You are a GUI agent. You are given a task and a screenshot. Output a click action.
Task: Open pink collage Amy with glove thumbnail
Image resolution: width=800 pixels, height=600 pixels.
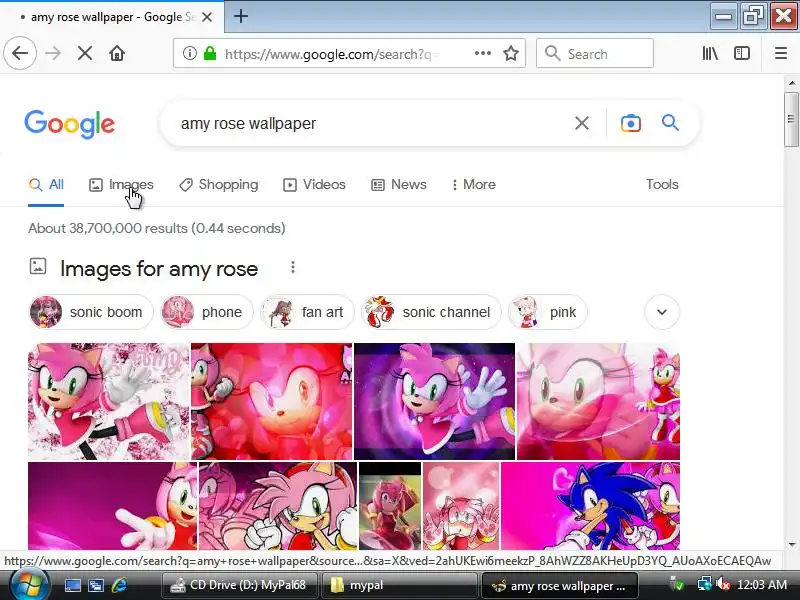[278, 506]
